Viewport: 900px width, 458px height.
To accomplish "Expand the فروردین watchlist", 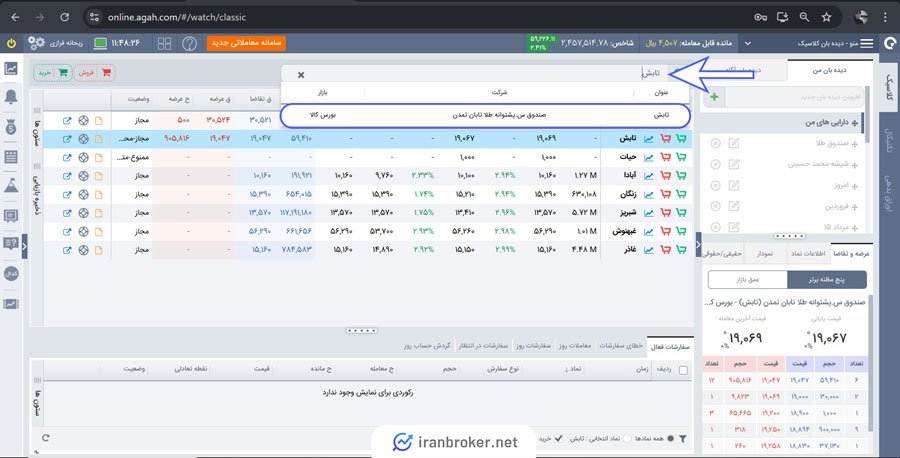I will click(x=855, y=207).
